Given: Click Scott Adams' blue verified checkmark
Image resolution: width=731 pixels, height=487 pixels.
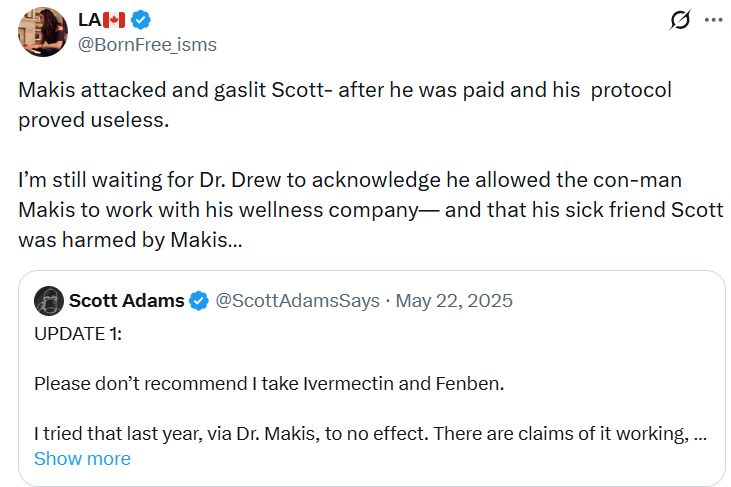Looking at the screenshot, I should (200, 301).
